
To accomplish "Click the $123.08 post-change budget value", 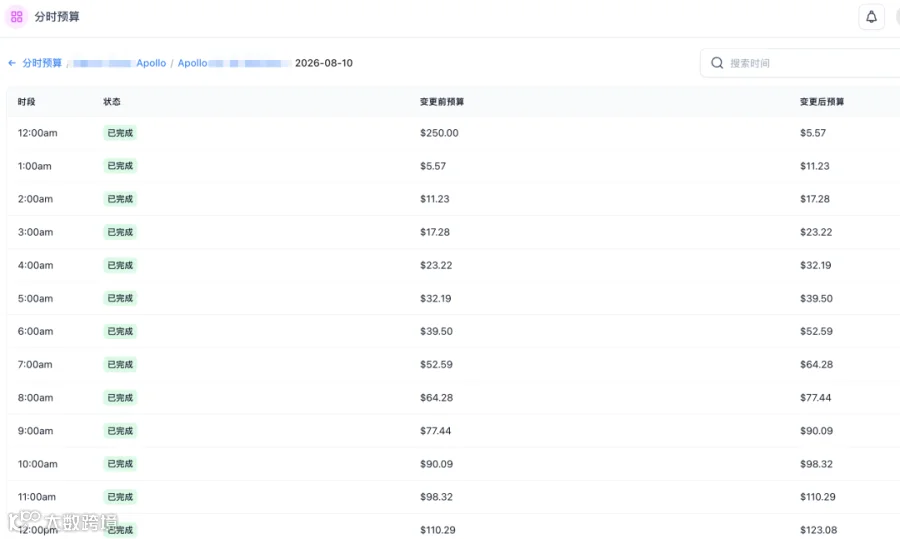I will 818,530.
